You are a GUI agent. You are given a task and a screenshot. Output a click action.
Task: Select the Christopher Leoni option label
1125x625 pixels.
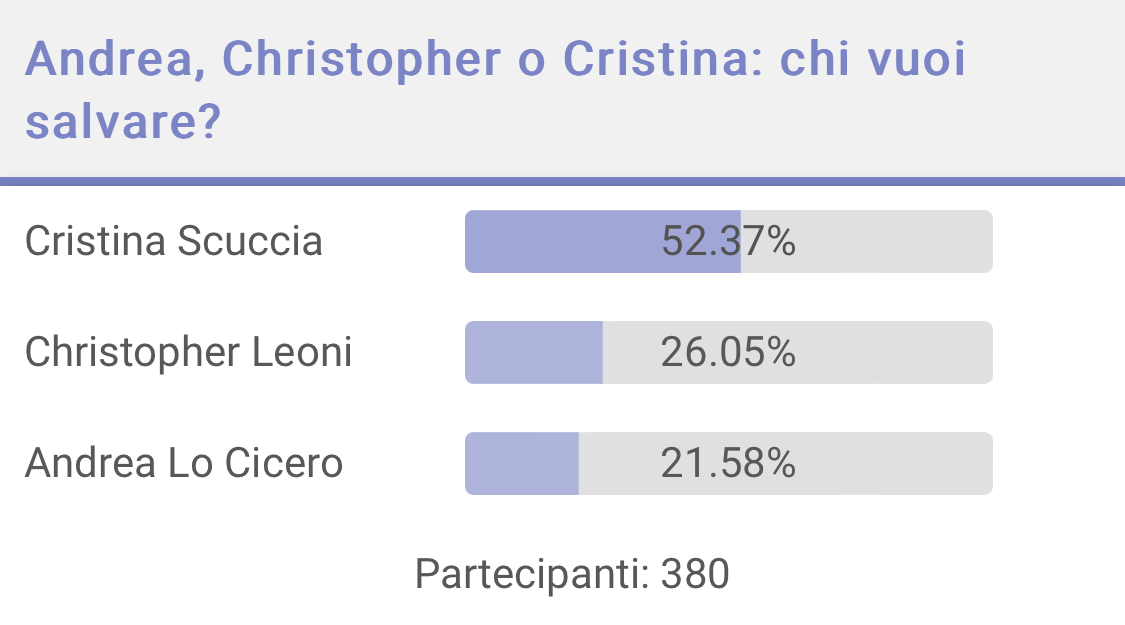coord(188,352)
